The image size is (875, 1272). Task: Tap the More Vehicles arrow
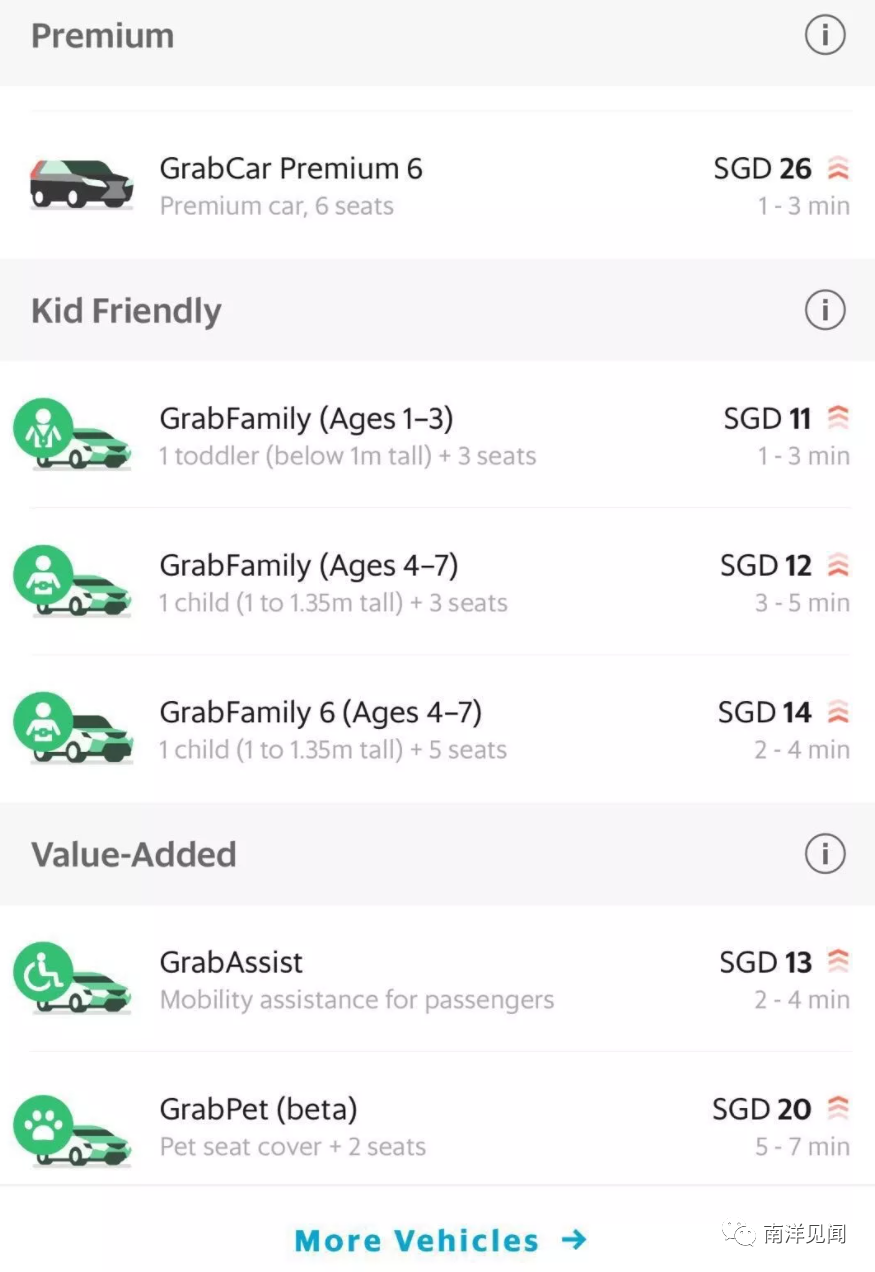[574, 1240]
